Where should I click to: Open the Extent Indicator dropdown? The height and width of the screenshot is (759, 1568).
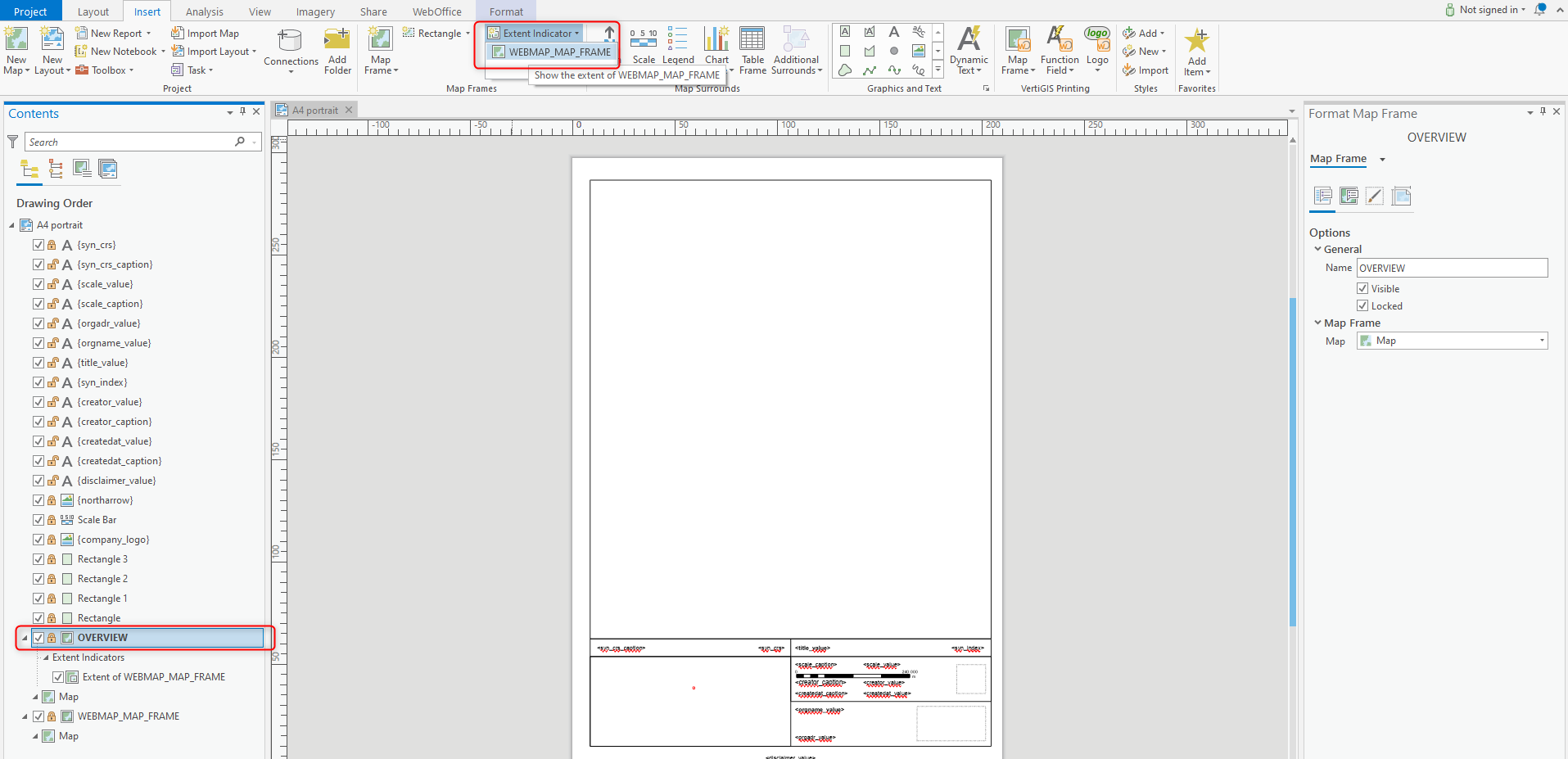click(578, 33)
